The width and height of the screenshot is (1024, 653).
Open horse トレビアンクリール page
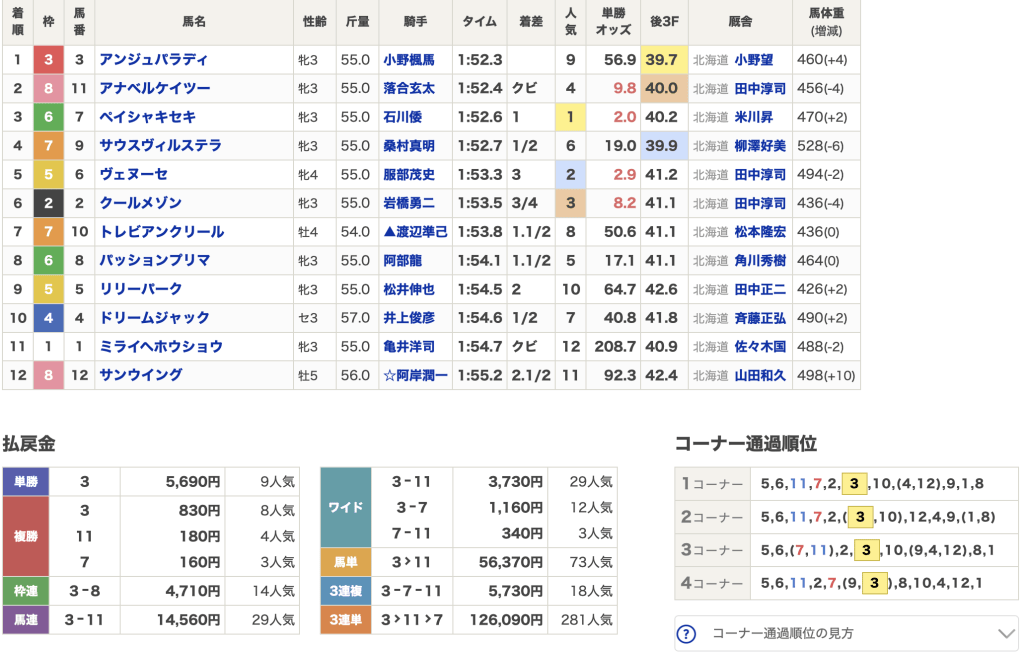(162, 232)
